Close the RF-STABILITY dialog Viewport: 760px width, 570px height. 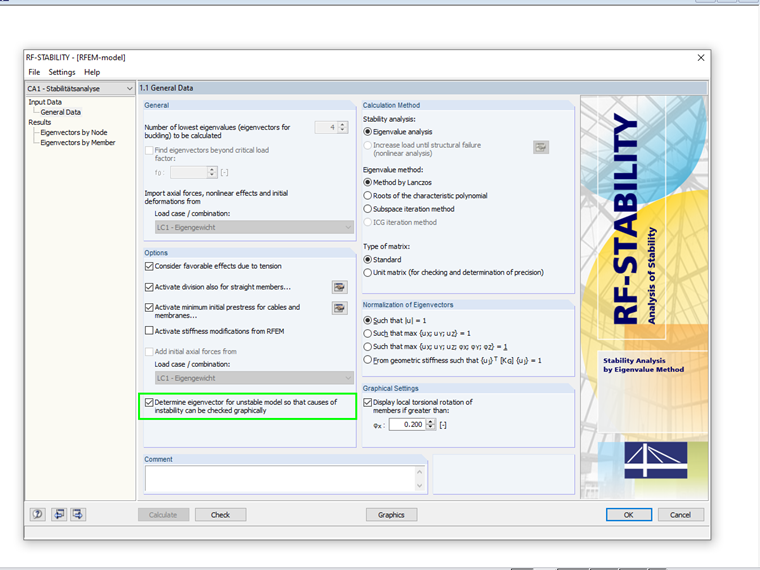click(701, 58)
